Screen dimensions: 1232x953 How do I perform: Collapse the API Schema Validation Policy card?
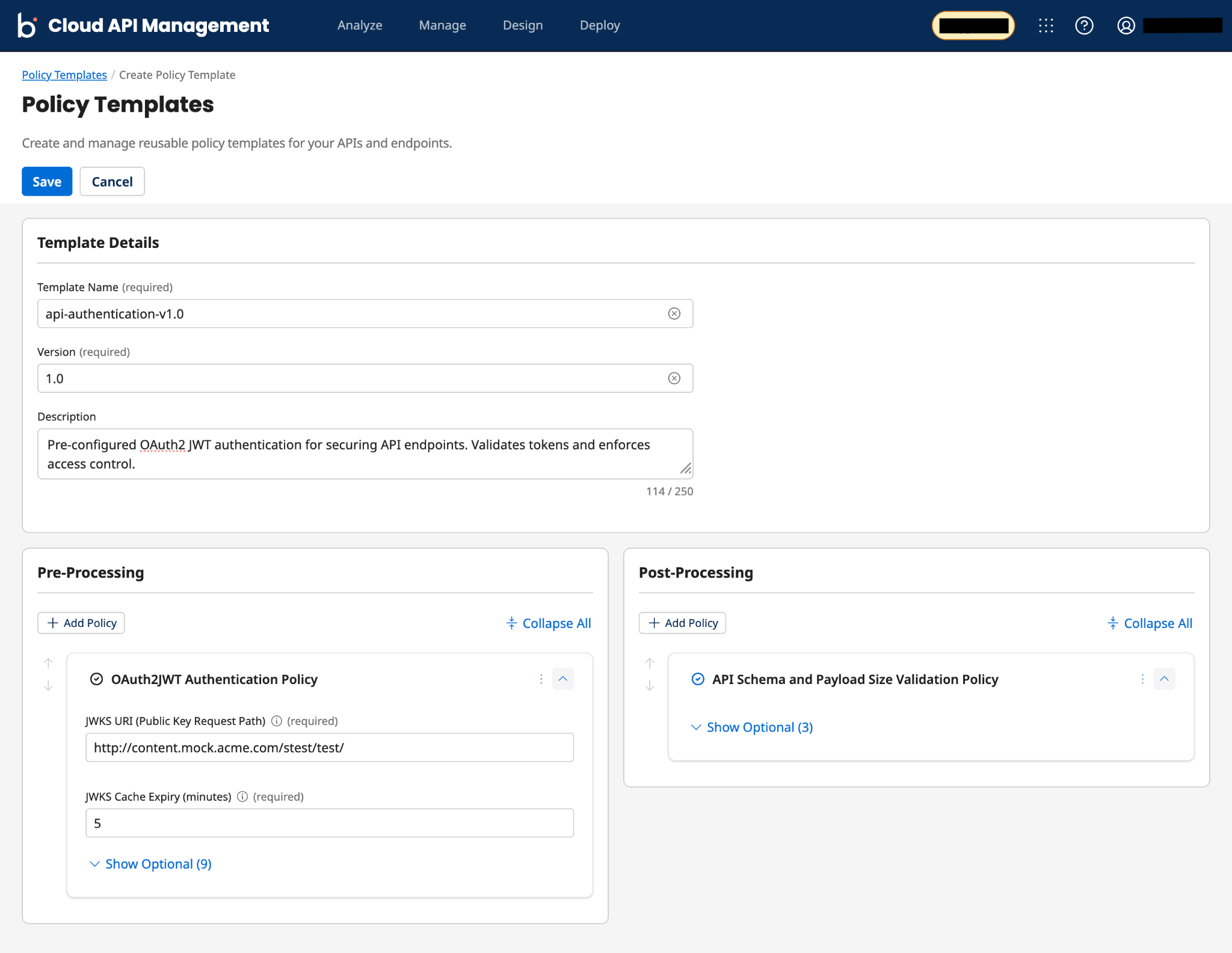[x=1165, y=679]
